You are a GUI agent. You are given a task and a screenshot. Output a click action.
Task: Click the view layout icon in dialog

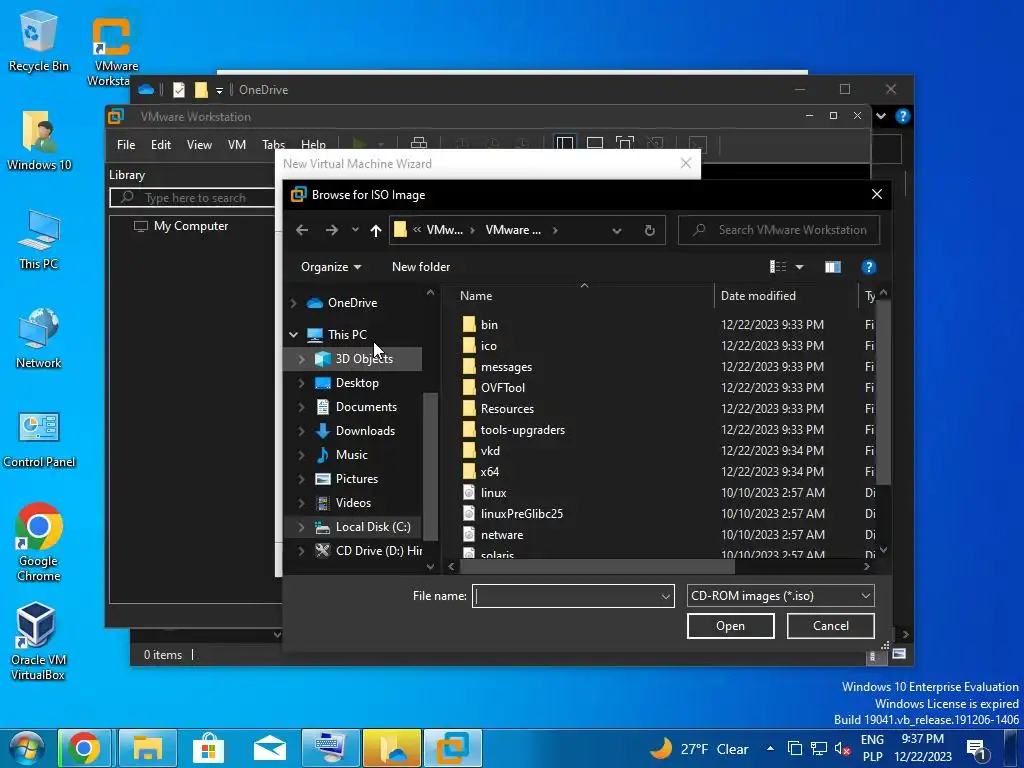pyautogui.click(x=778, y=266)
